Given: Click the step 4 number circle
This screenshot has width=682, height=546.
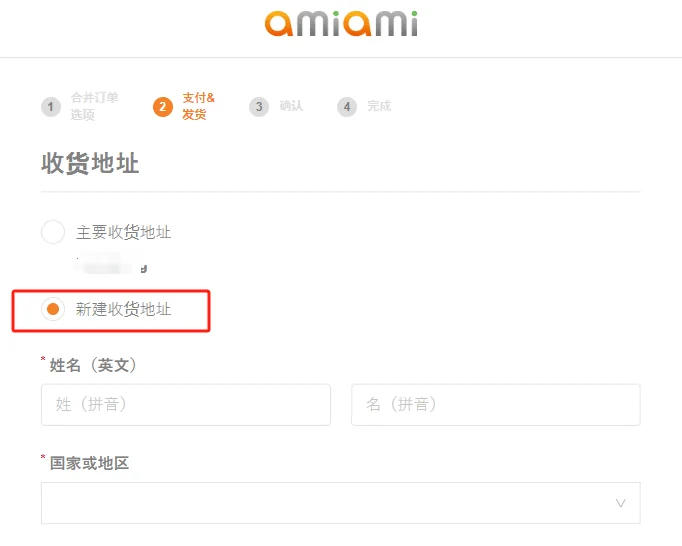Looking at the screenshot, I should pyautogui.click(x=347, y=107).
